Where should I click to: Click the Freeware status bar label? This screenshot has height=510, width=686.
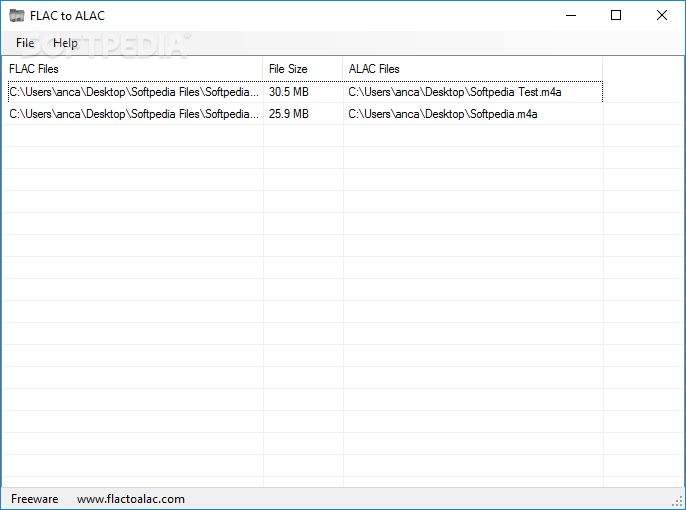35,499
